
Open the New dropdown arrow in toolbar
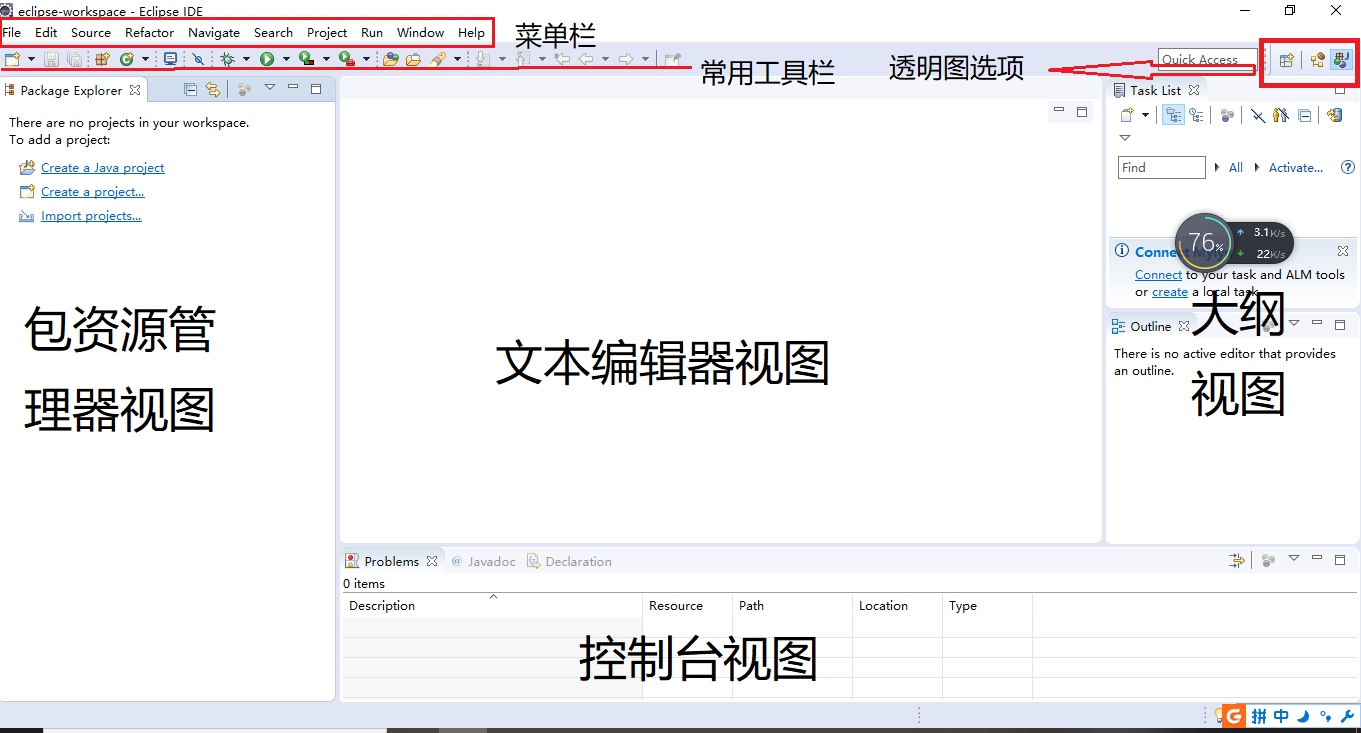click(x=31, y=59)
